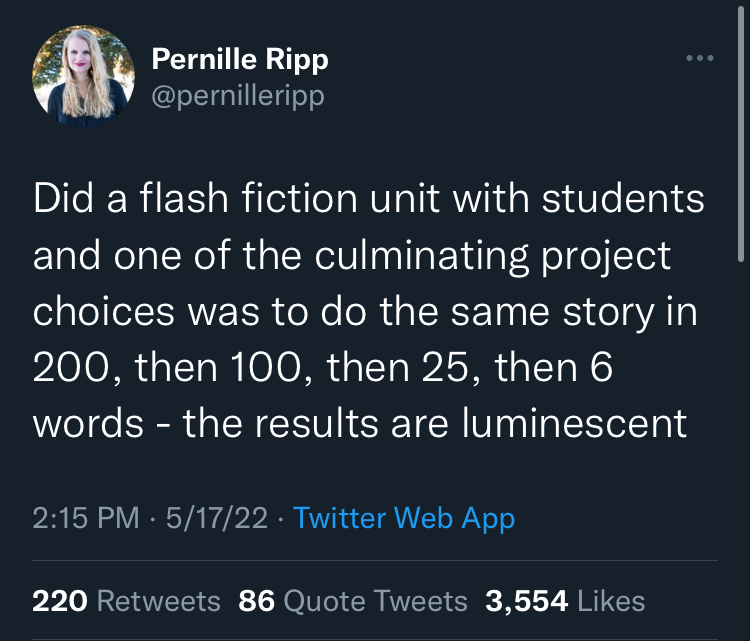Open the three-dot More options menu
750x641 pixels.
[x=700, y=59]
